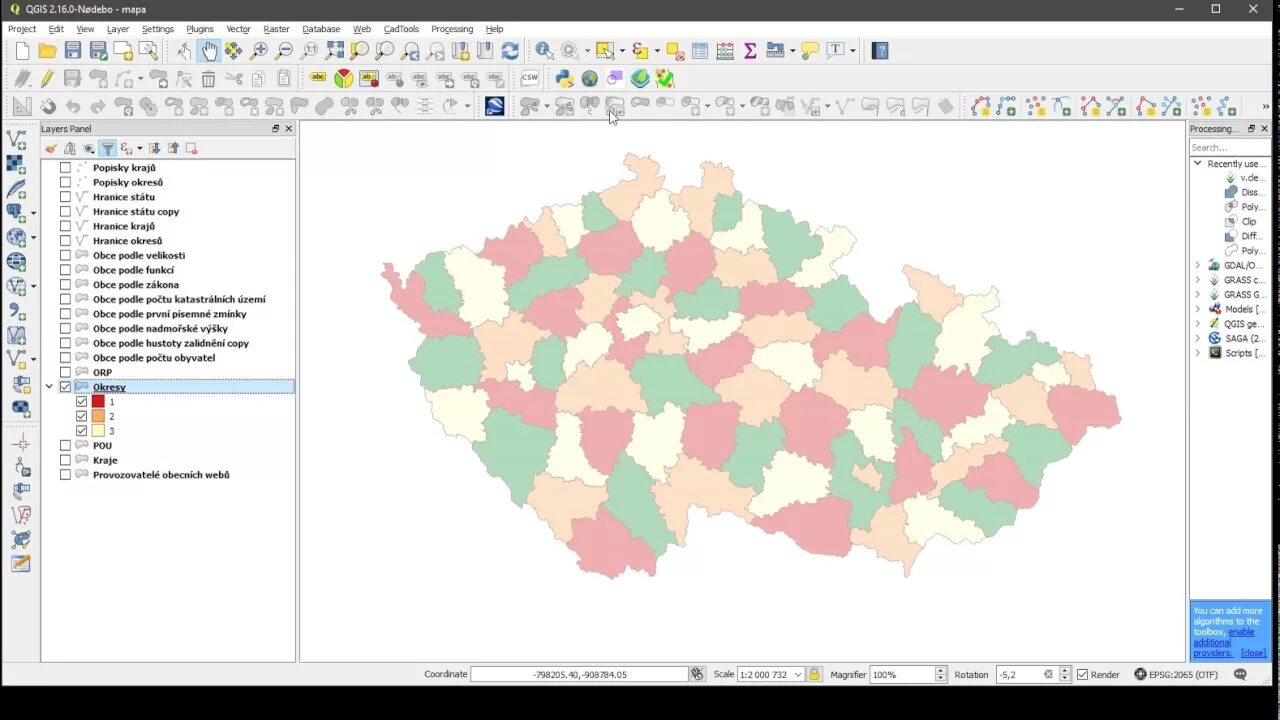1280x720 pixels.
Task: Open the field calculator abacus icon
Action: 725,50
